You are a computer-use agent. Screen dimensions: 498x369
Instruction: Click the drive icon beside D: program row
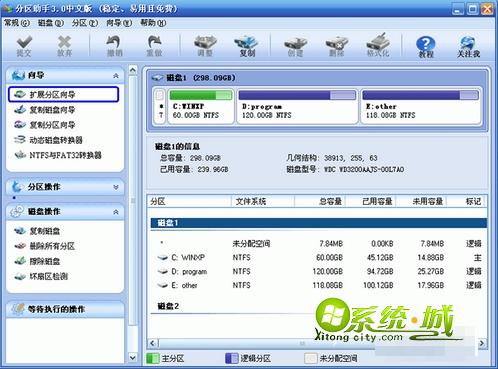pyautogui.click(x=162, y=272)
